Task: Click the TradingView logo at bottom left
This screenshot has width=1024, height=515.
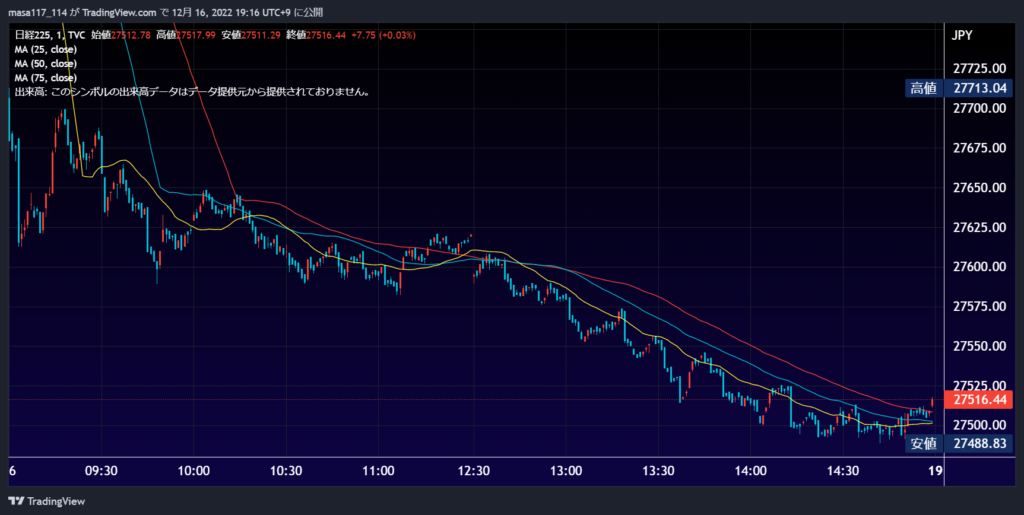Action: click(x=46, y=501)
